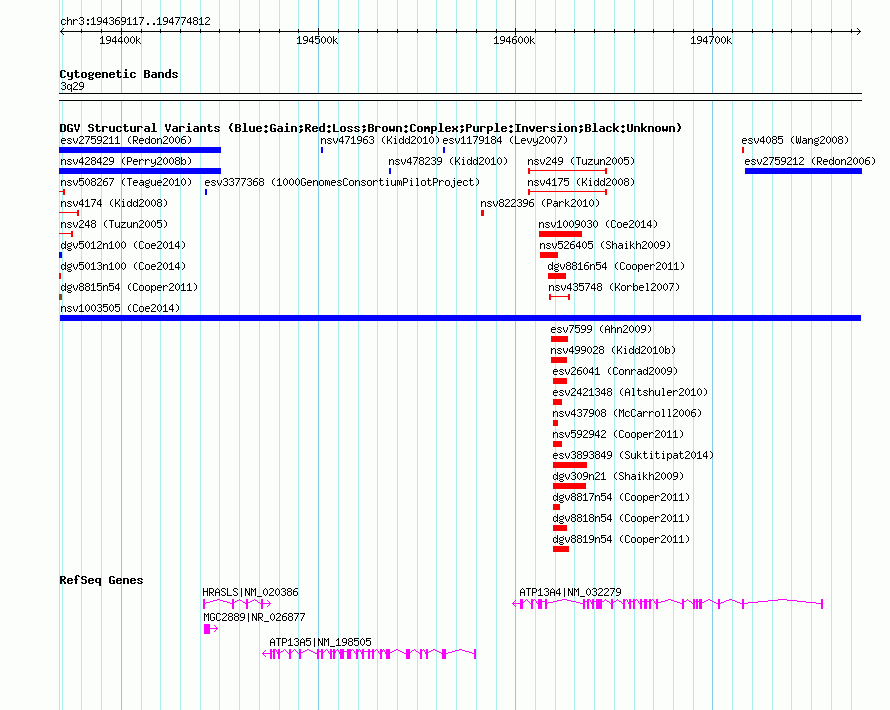Click the red dgv309n21 loss bar
This screenshot has width=890, height=710.
(569, 486)
